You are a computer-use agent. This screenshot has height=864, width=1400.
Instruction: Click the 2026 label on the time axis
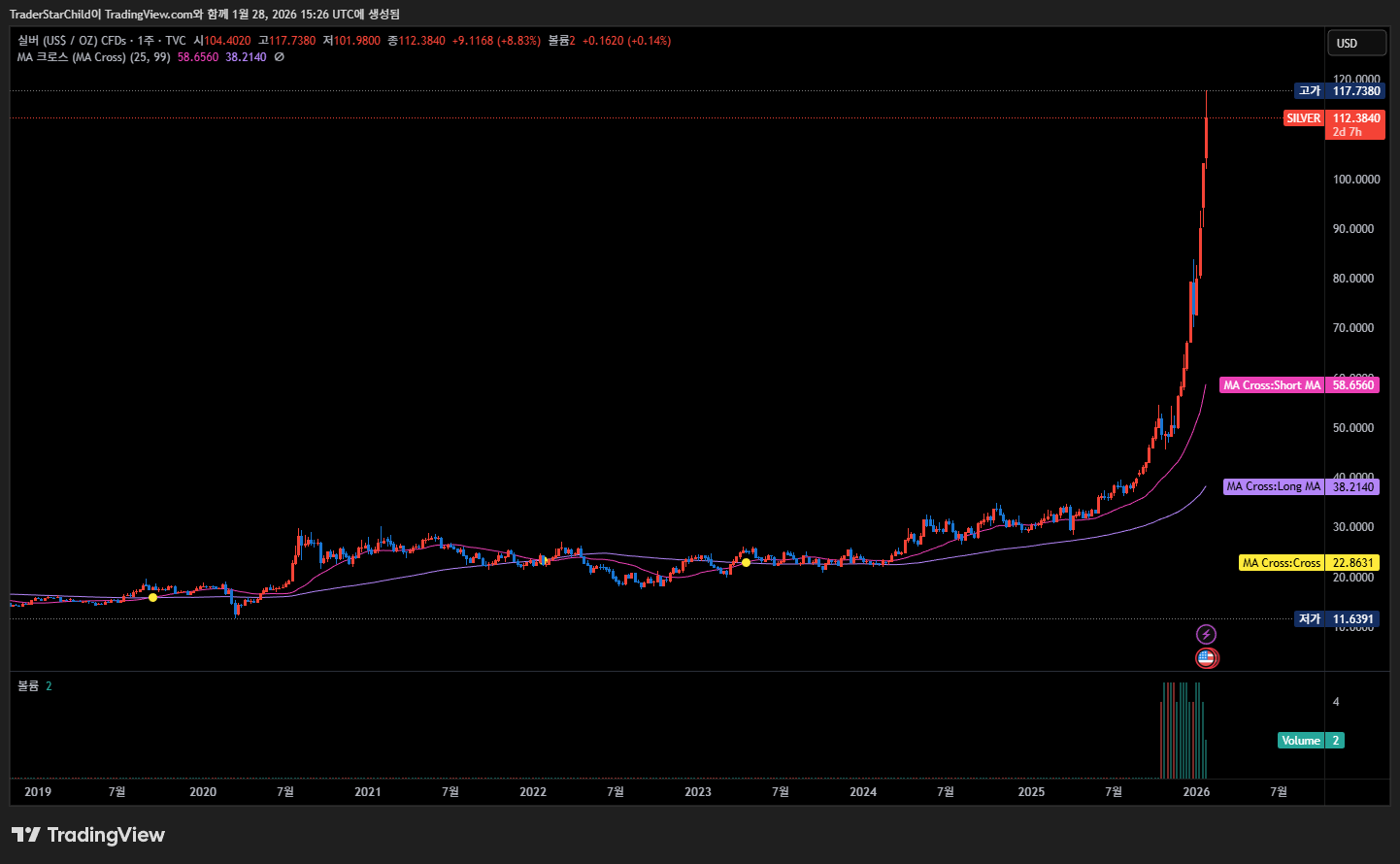(1196, 792)
